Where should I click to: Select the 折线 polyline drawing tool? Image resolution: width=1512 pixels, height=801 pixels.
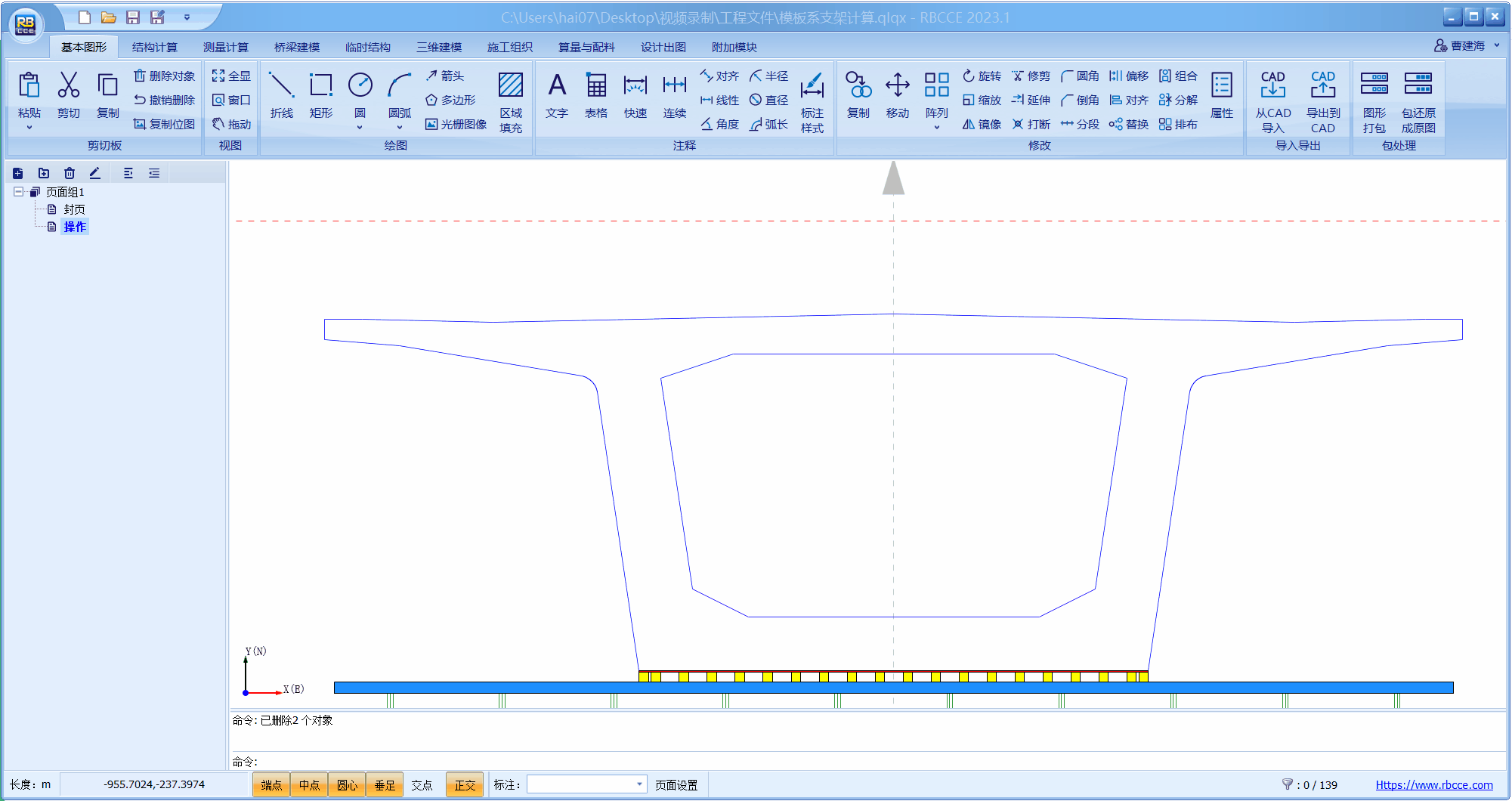point(281,94)
